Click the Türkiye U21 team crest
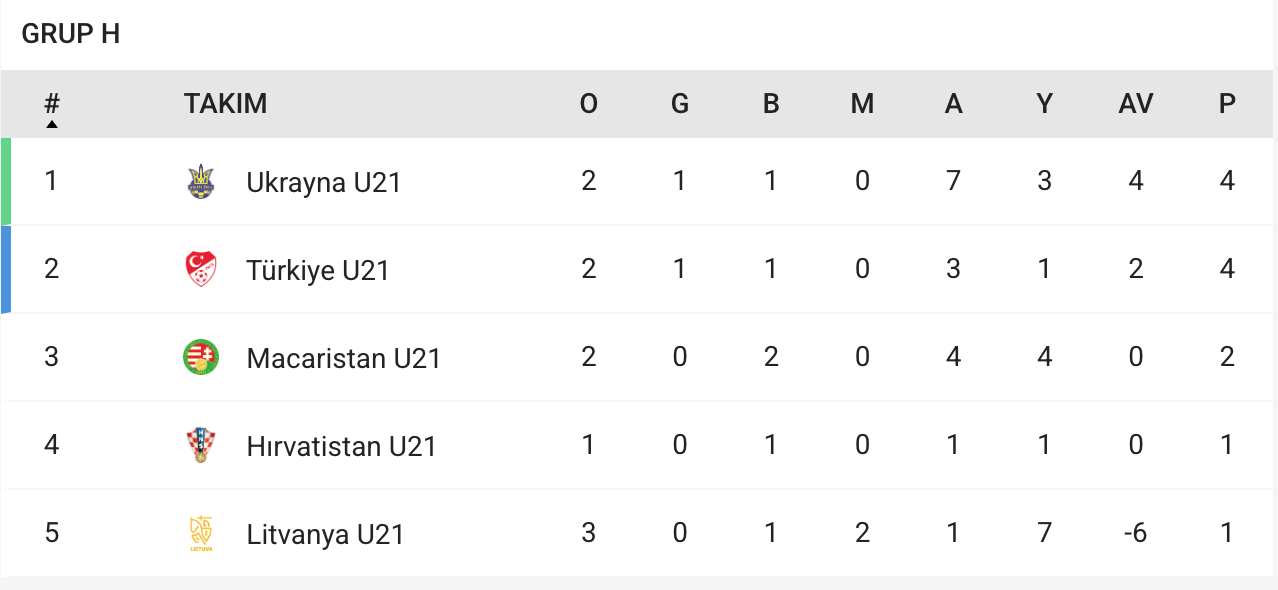Viewport: 1278px width, 590px height. 201,270
